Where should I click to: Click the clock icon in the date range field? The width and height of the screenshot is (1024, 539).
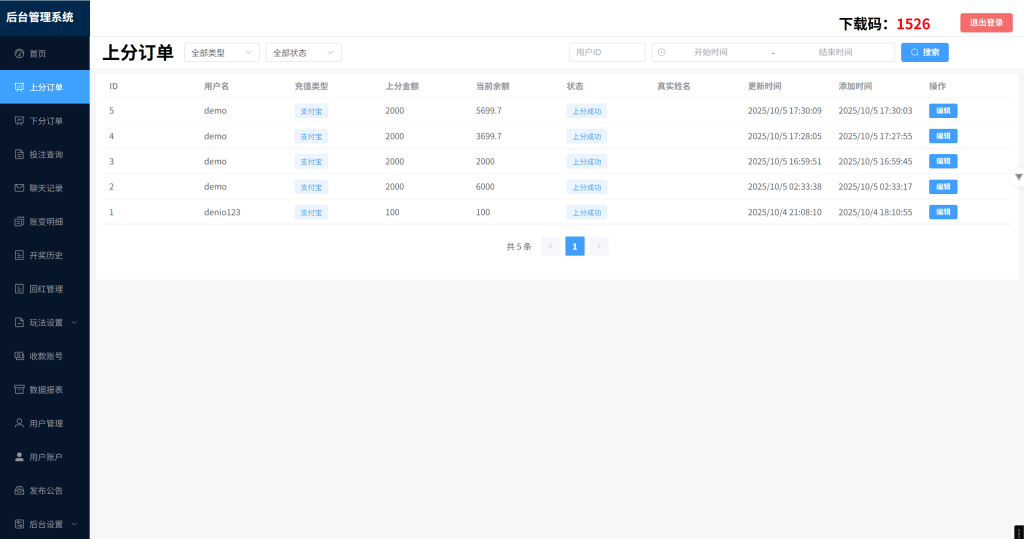(662, 52)
